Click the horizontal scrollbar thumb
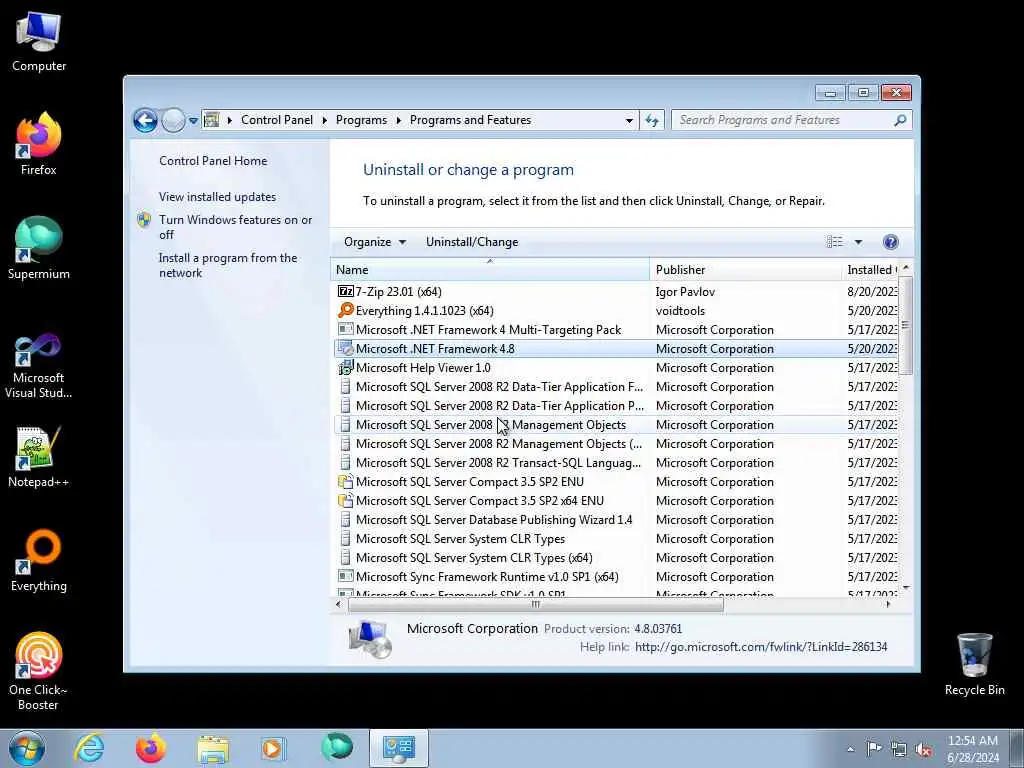This screenshot has height=768, width=1024. (536, 605)
